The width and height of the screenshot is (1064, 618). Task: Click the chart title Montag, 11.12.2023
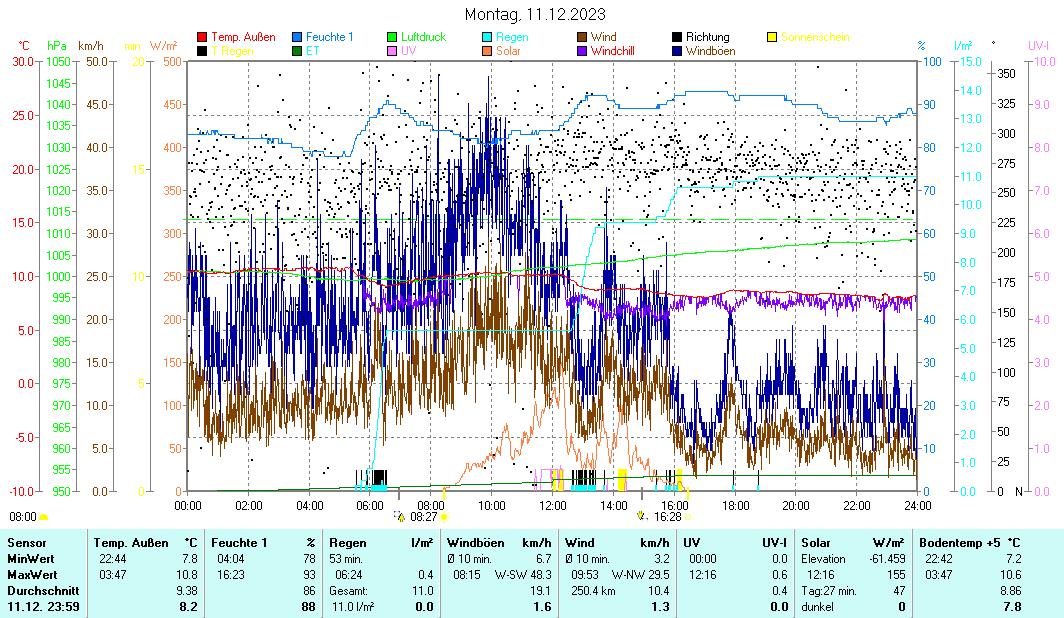[x=535, y=15]
